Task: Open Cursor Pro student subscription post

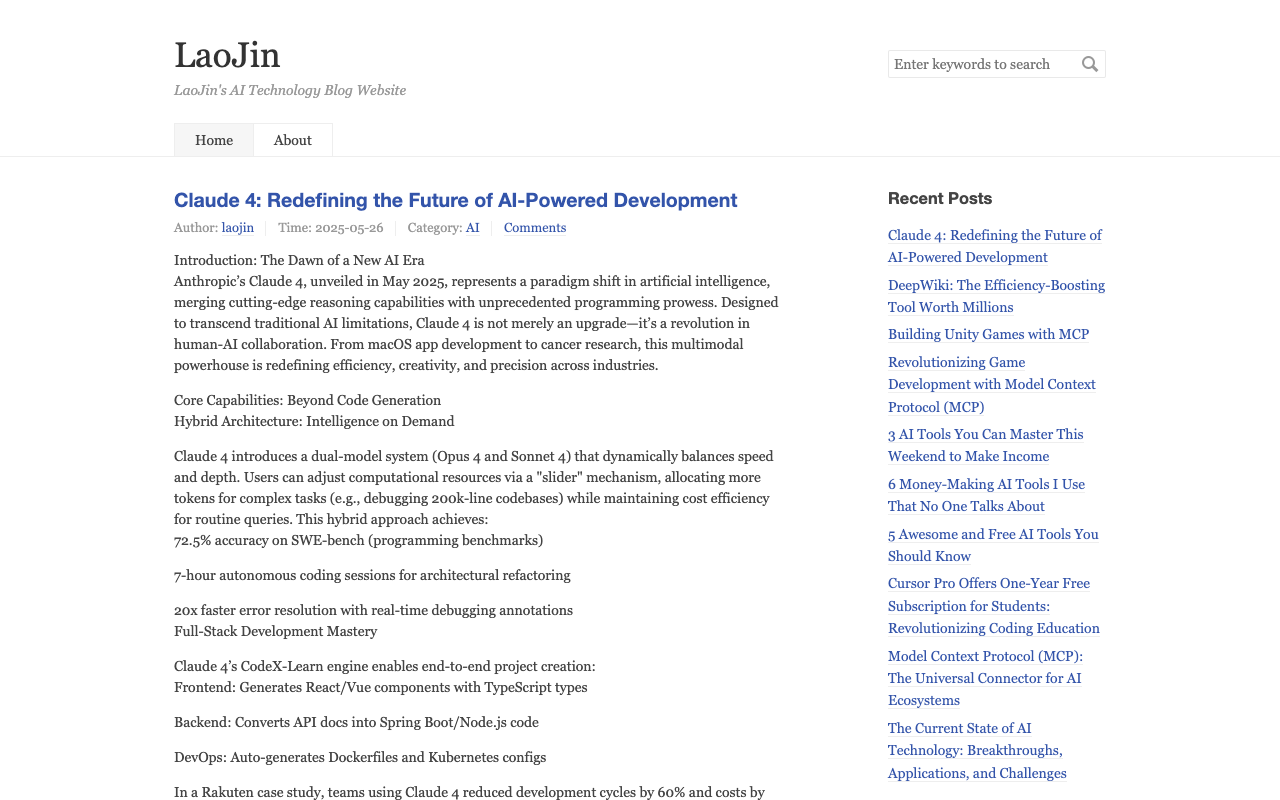Action: [993, 606]
